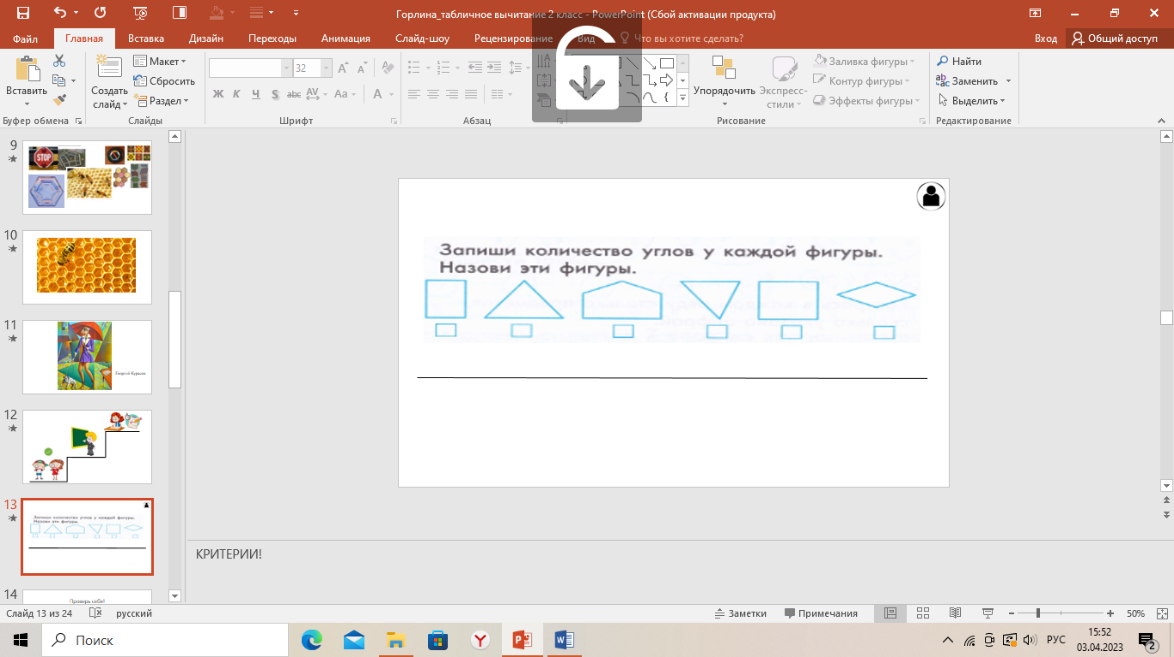Click the Redo arrow icon
This screenshot has width=1174, height=657.
[x=100, y=13]
